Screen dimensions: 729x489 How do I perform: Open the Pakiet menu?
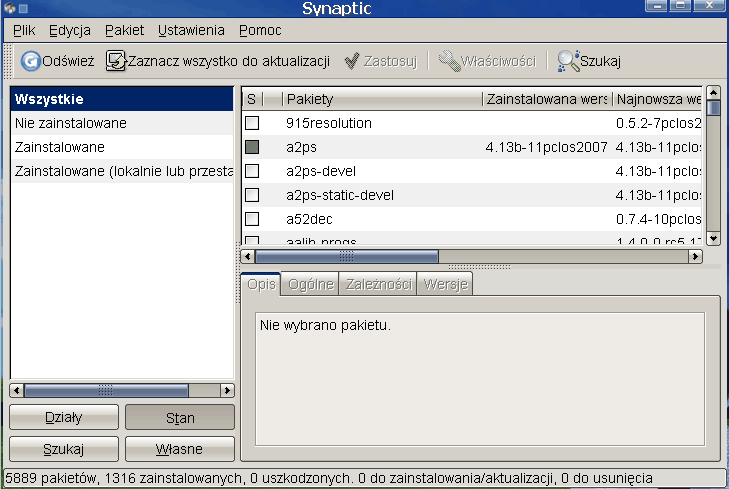125,30
